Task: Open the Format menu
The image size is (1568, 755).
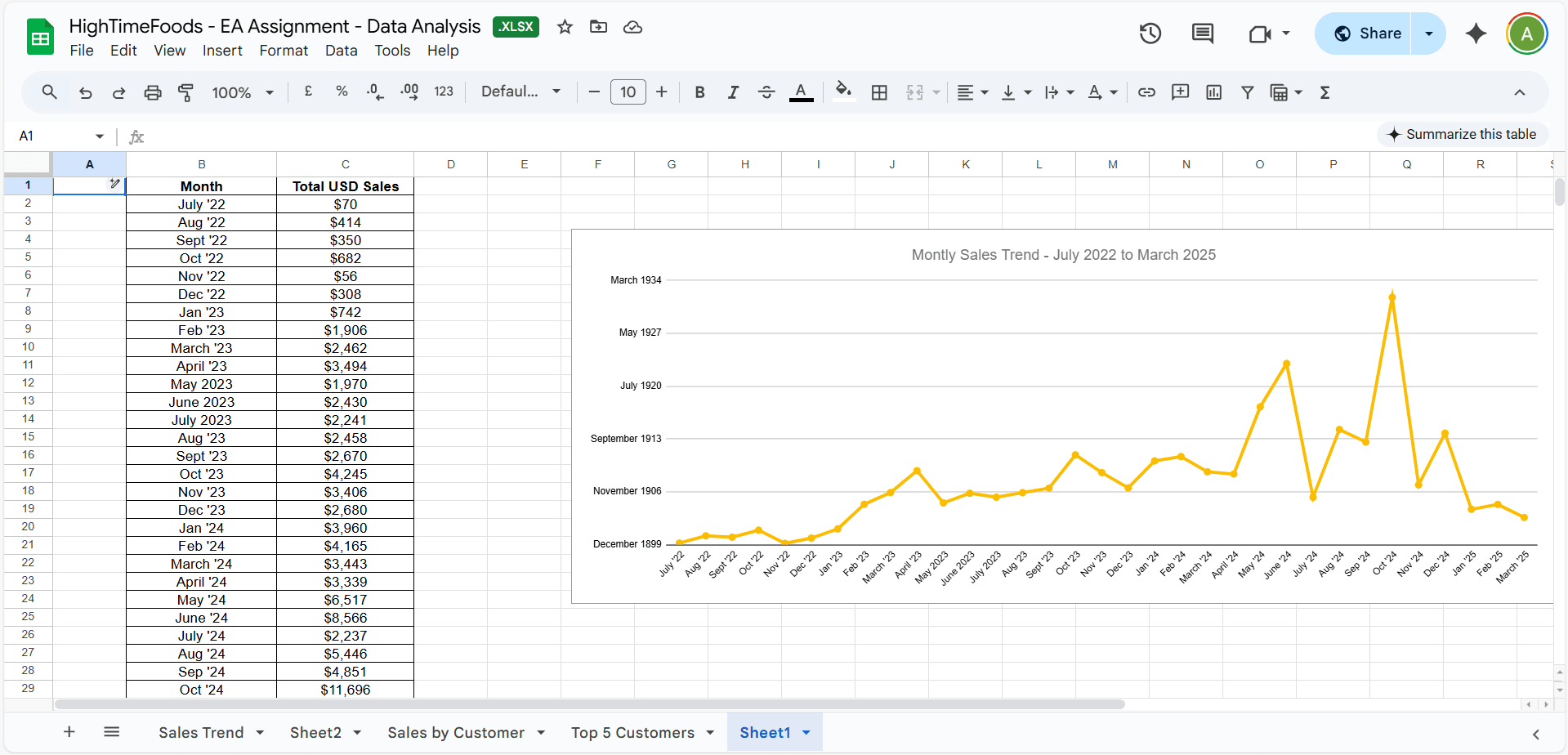Action: [284, 51]
